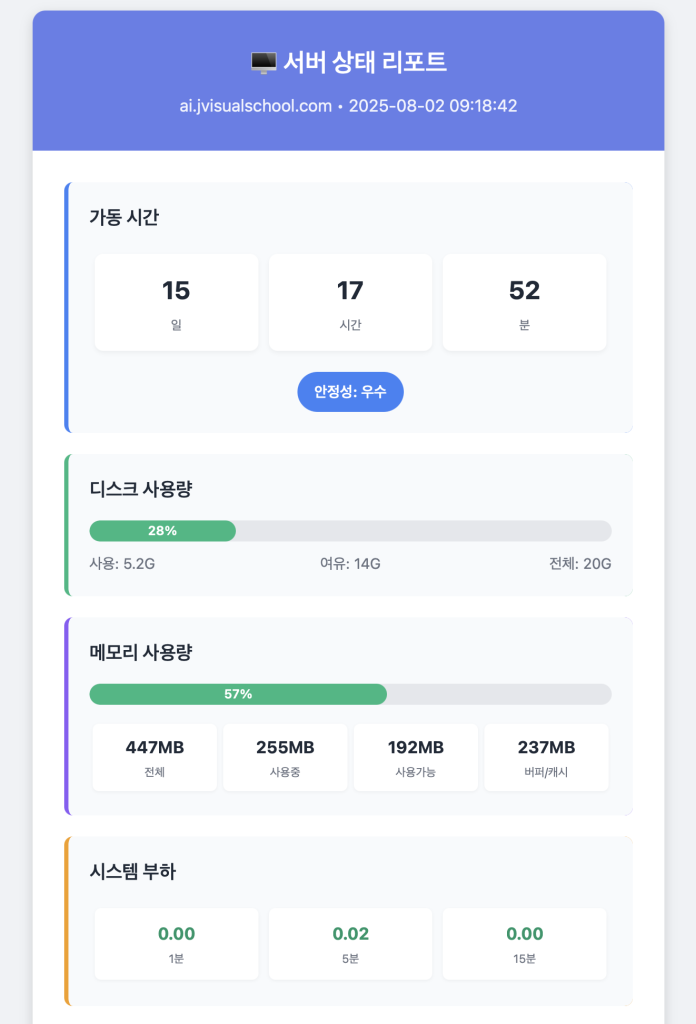The width and height of the screenshot is (696, 1024).
Task: Select the 237MB 버퍼/캐시 memory card
Action: tap(546, 758)
